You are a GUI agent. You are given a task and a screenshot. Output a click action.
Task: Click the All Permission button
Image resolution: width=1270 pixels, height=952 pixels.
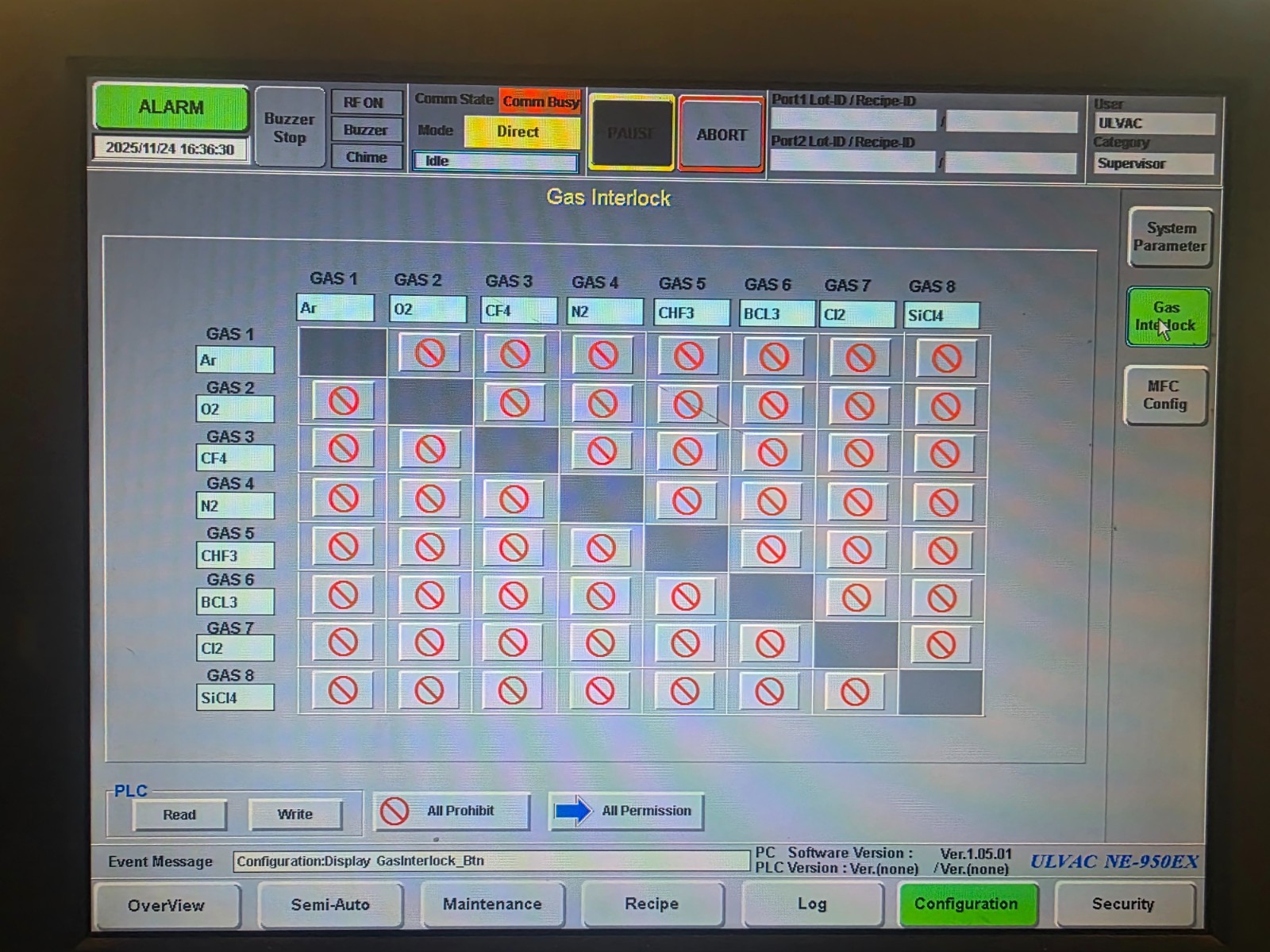coord(626,811)
